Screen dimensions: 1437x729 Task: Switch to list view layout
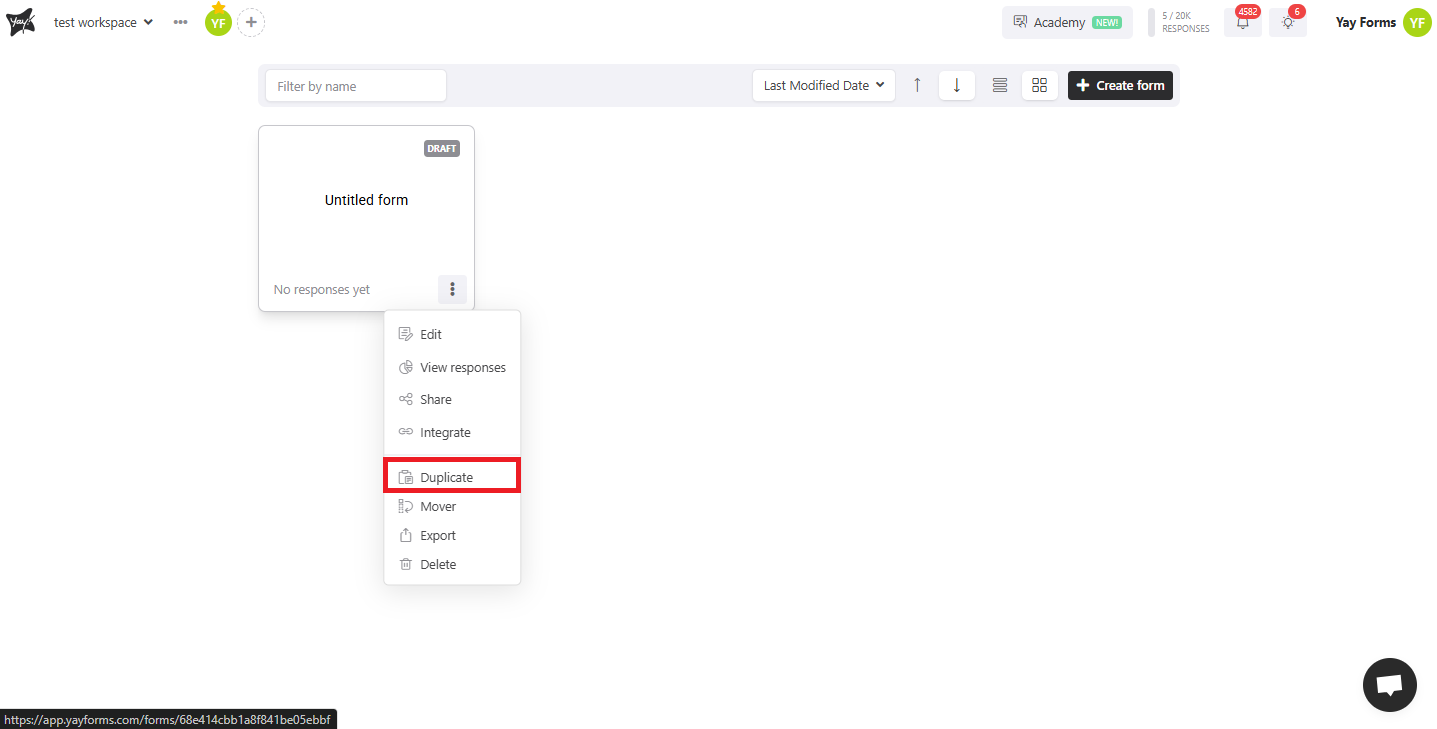pos(999,86)
